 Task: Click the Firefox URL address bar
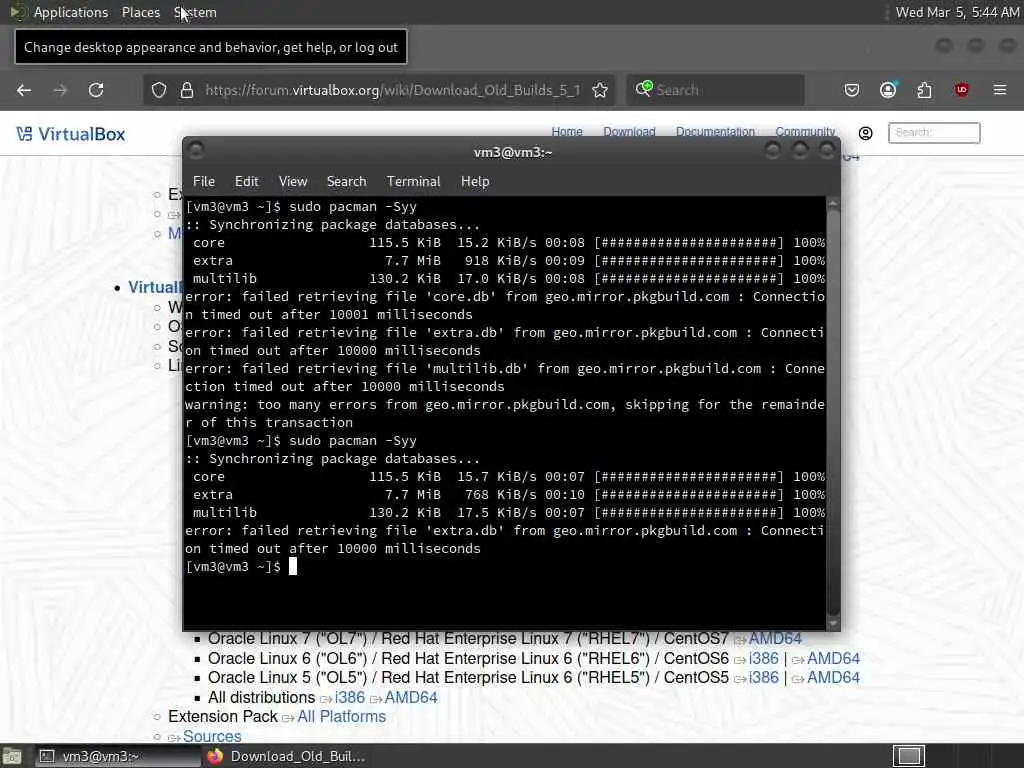392,90
